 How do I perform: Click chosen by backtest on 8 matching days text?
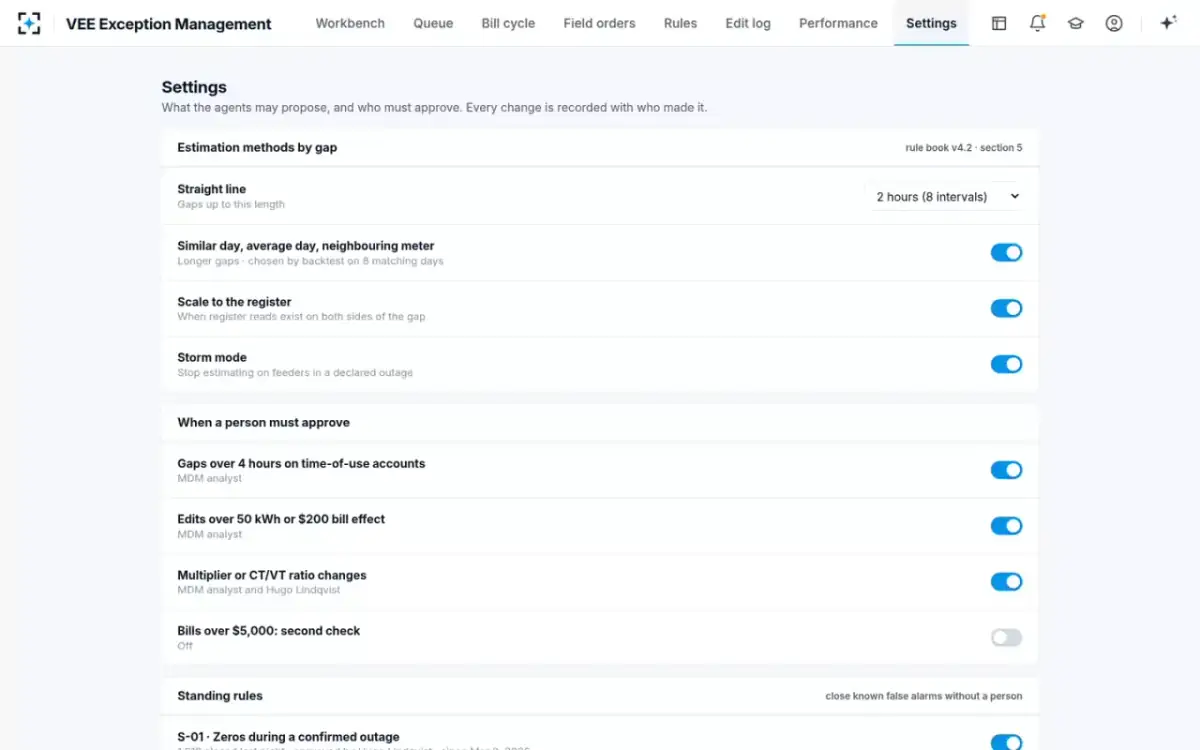(x=346, y=261)
